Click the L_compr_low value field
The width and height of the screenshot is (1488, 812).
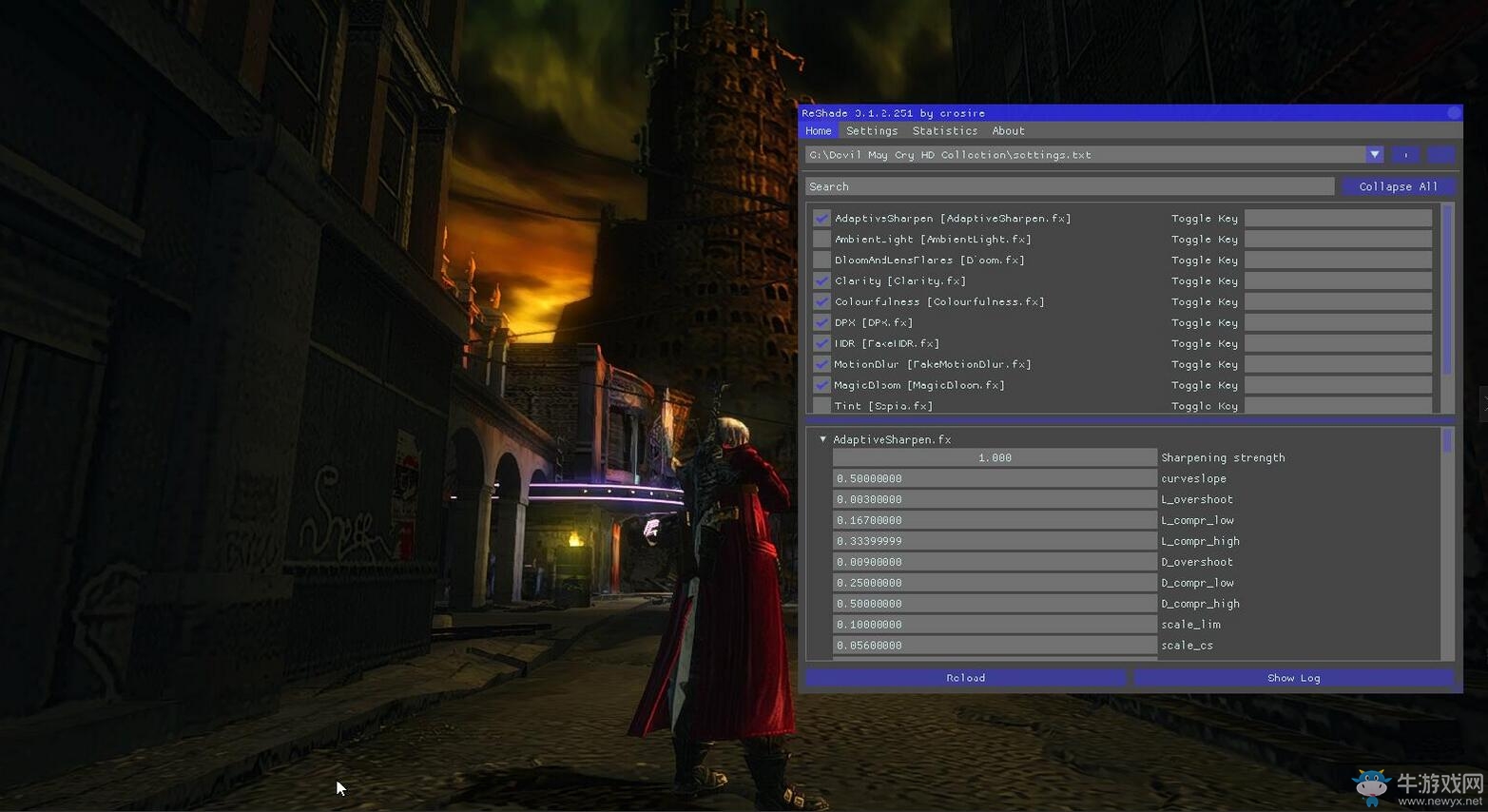point(995,521)
